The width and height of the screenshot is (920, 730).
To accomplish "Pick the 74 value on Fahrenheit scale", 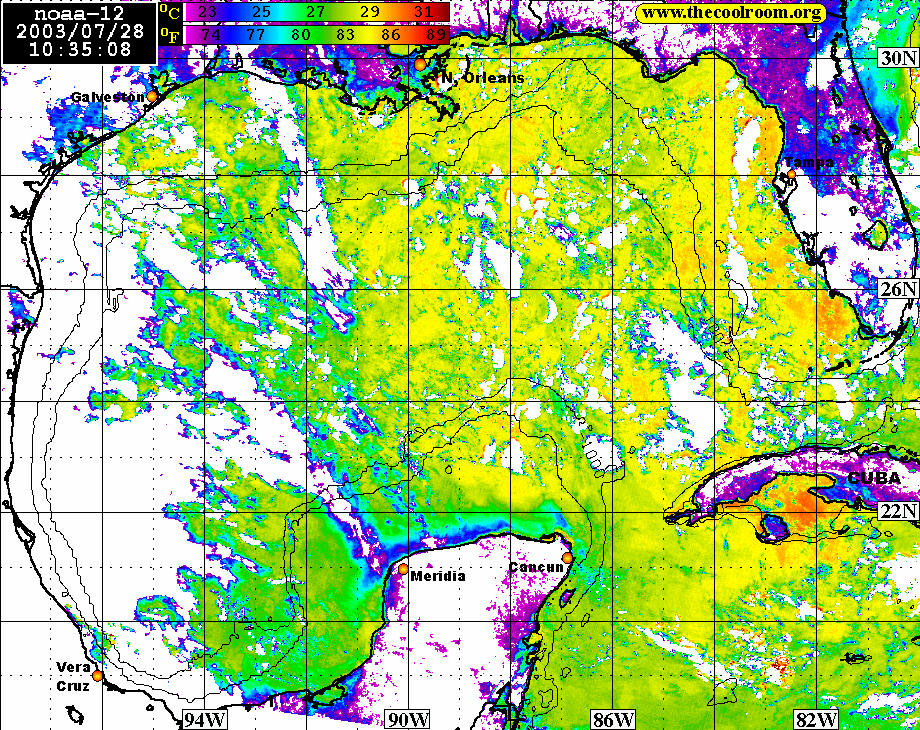I will [211, 35].
